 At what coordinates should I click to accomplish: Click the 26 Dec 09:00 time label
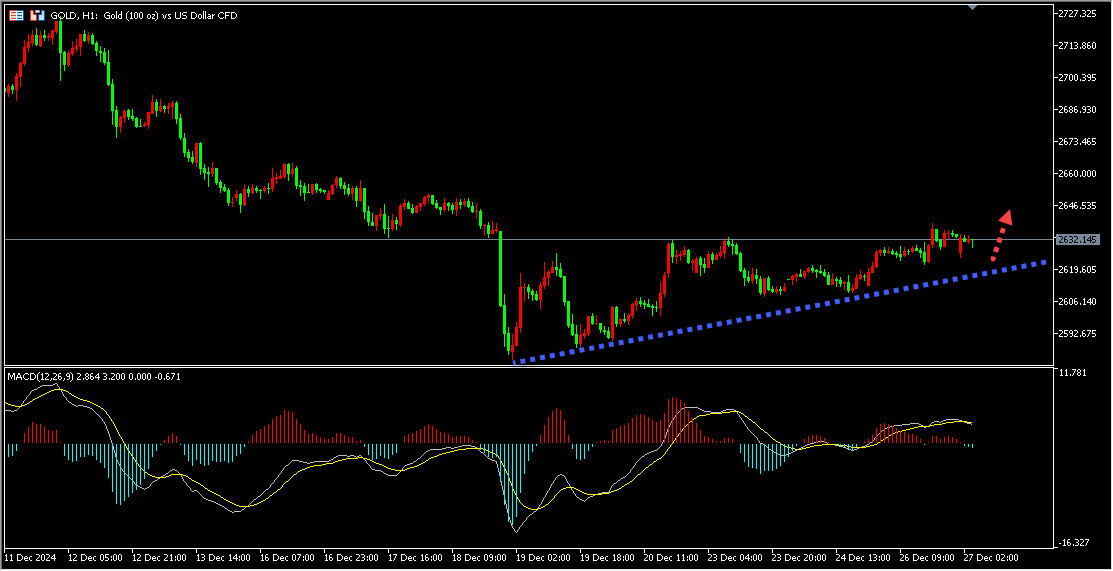coord(926,558)
